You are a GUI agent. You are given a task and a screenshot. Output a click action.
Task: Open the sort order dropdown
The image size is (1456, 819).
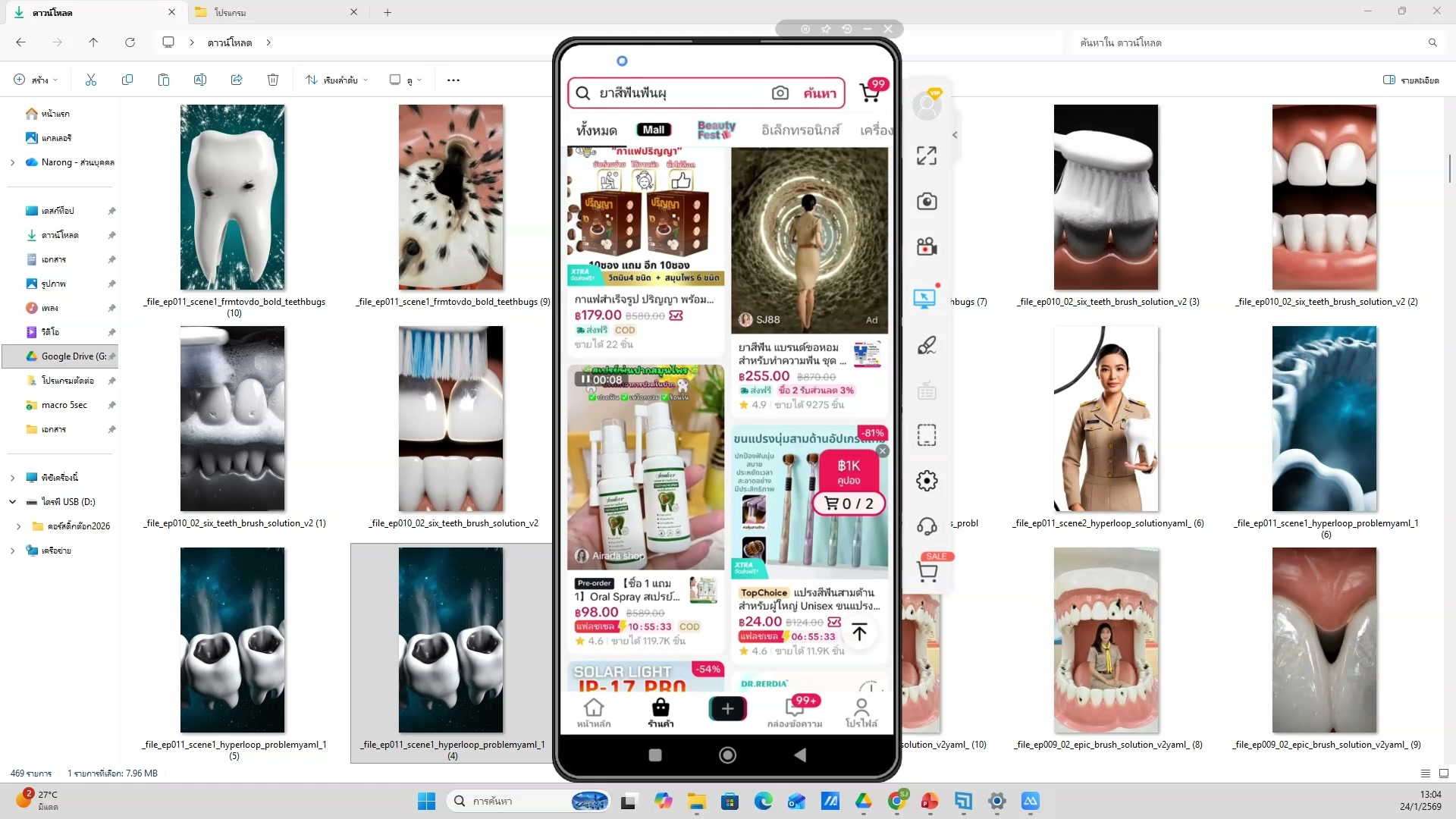click(337, 80)
